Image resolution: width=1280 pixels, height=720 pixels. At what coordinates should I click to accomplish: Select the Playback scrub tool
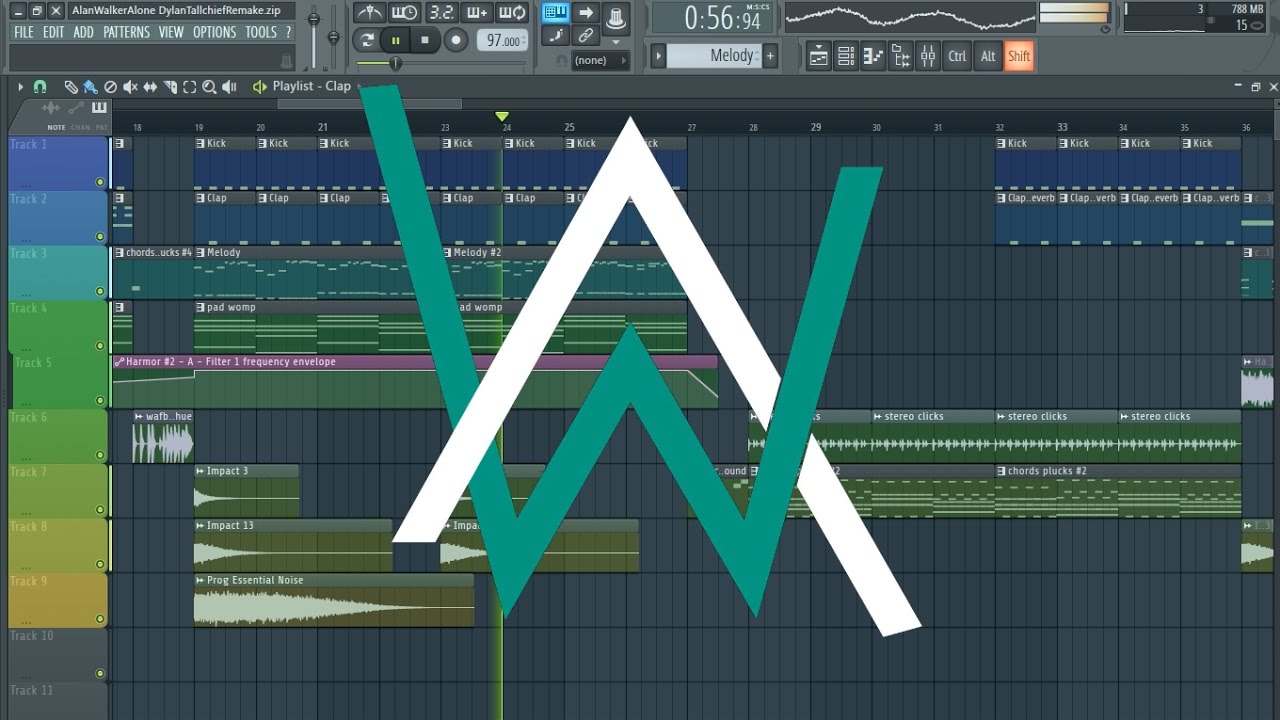click(x=230, y=87)
